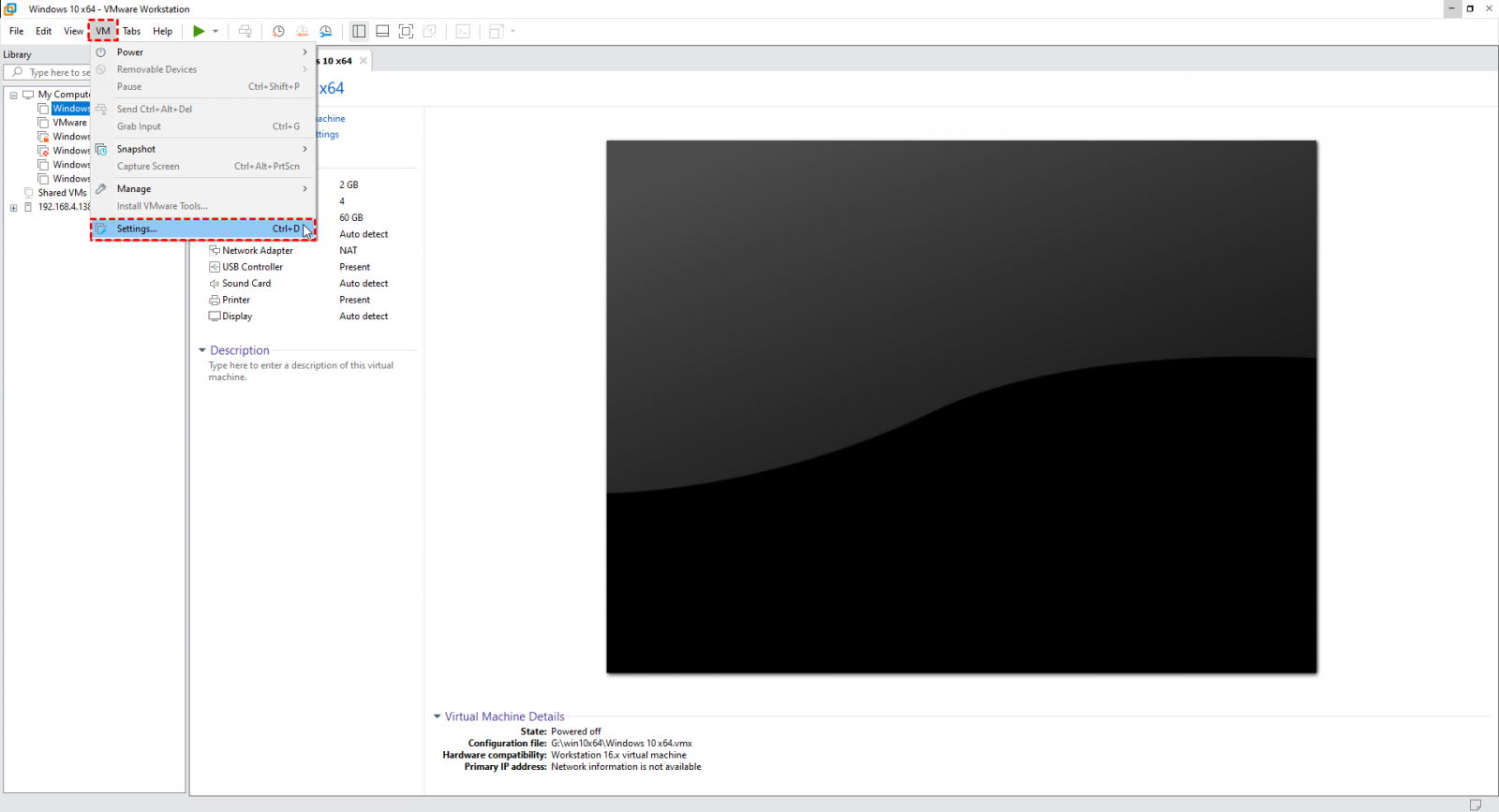This screenshot has height=812, width=1499.
Task: Click the take snapshot clock icon
Action: coord(278,31)
